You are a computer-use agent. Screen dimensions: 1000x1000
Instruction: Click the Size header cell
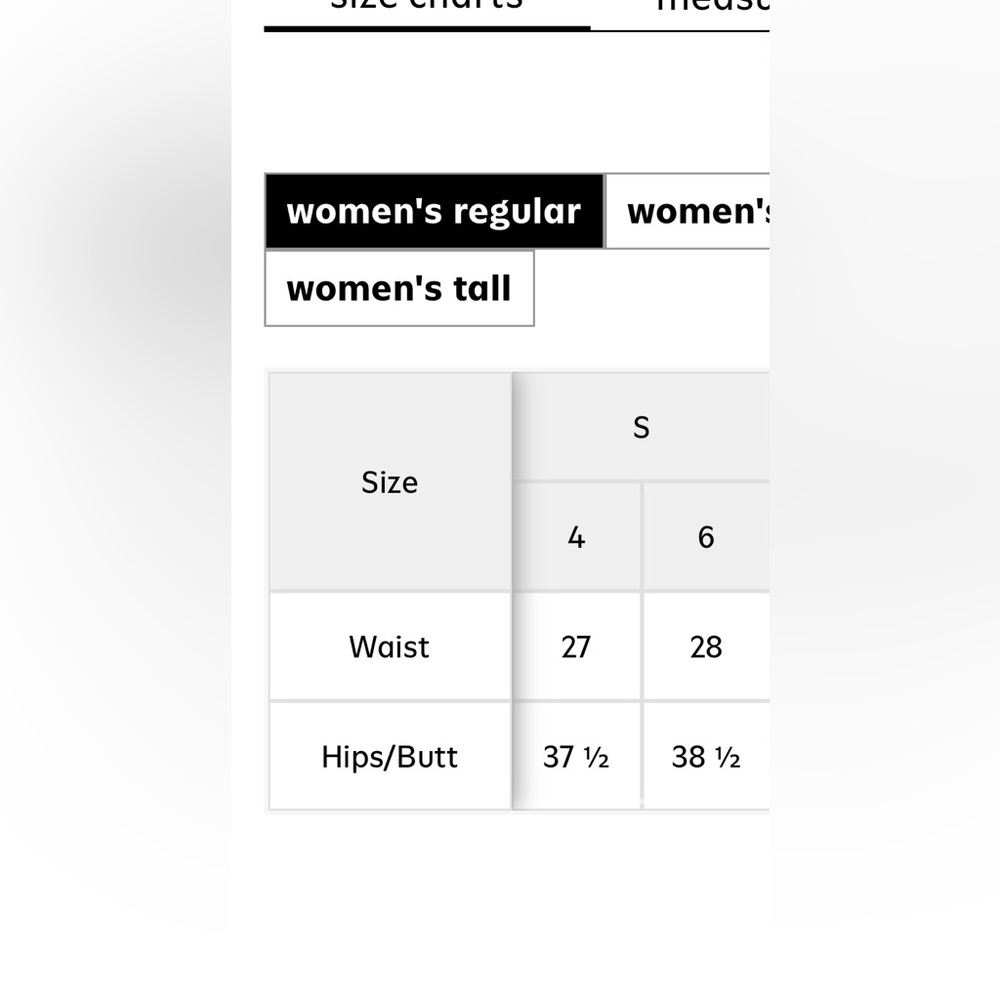tap(390, 483)
